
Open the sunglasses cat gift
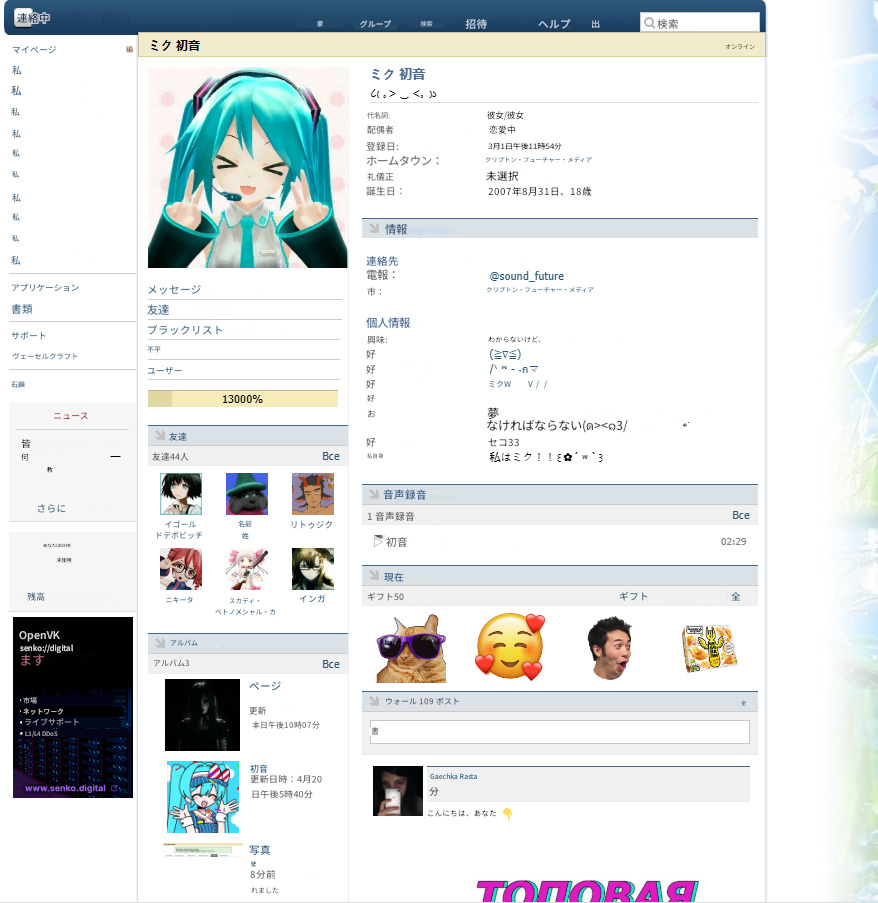click(411, 648)
